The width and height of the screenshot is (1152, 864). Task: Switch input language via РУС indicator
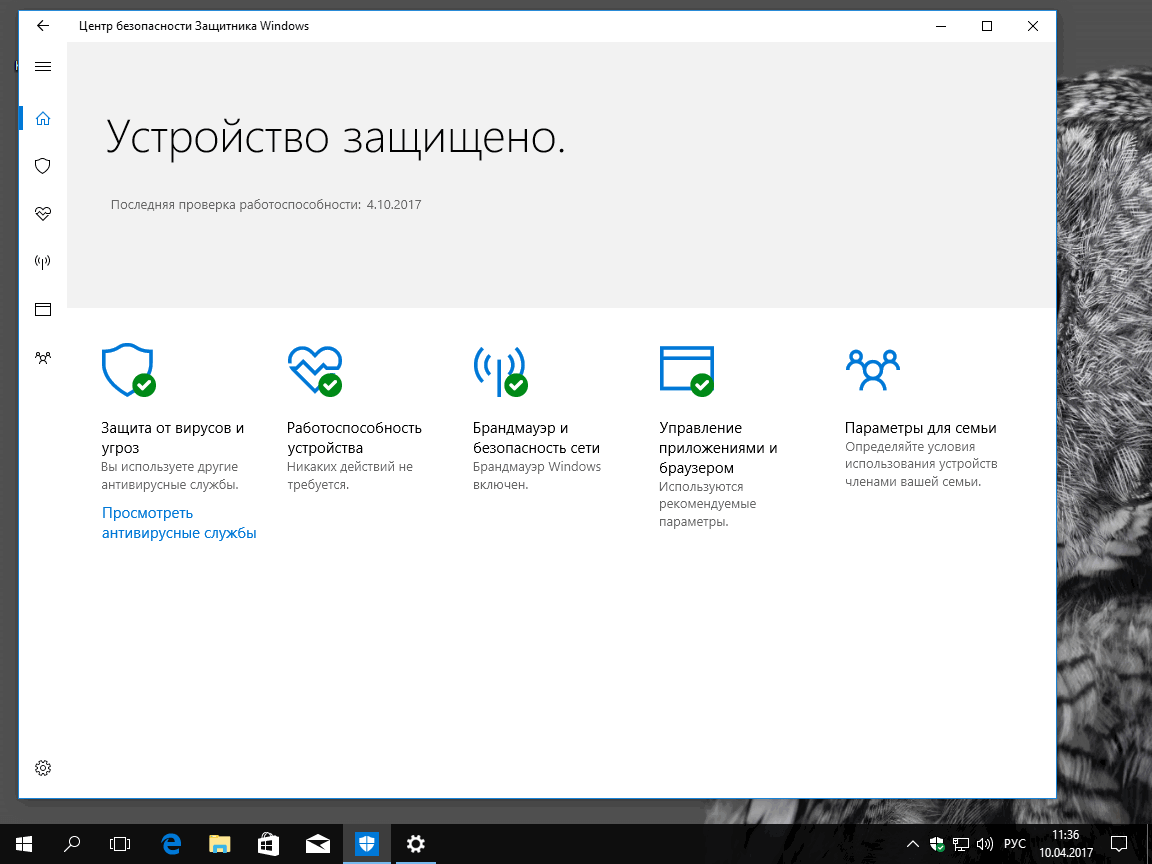tap(1013, 843)
